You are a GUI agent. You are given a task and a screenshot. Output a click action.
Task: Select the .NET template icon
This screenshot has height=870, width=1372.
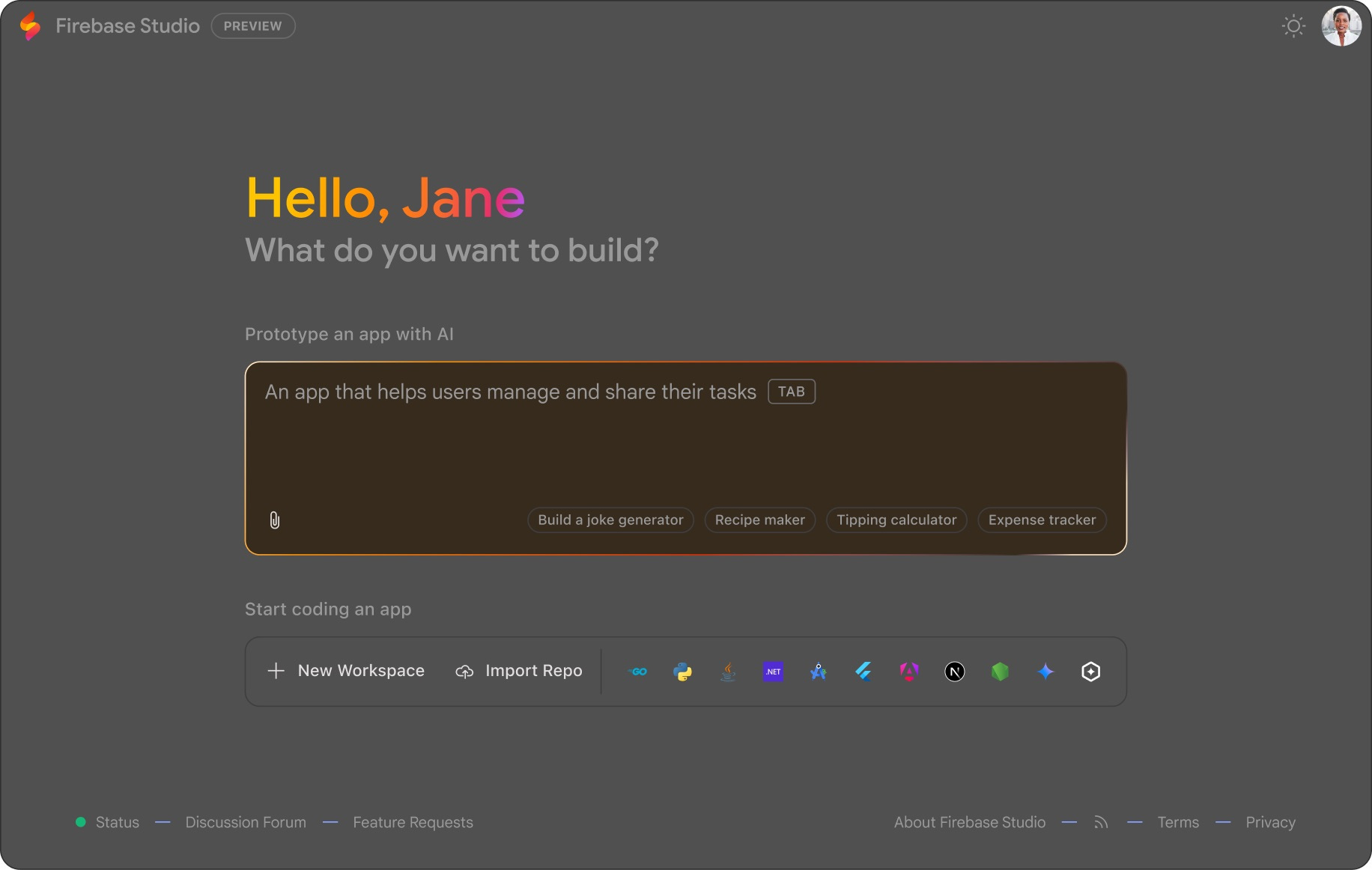(x=774, y=672)
